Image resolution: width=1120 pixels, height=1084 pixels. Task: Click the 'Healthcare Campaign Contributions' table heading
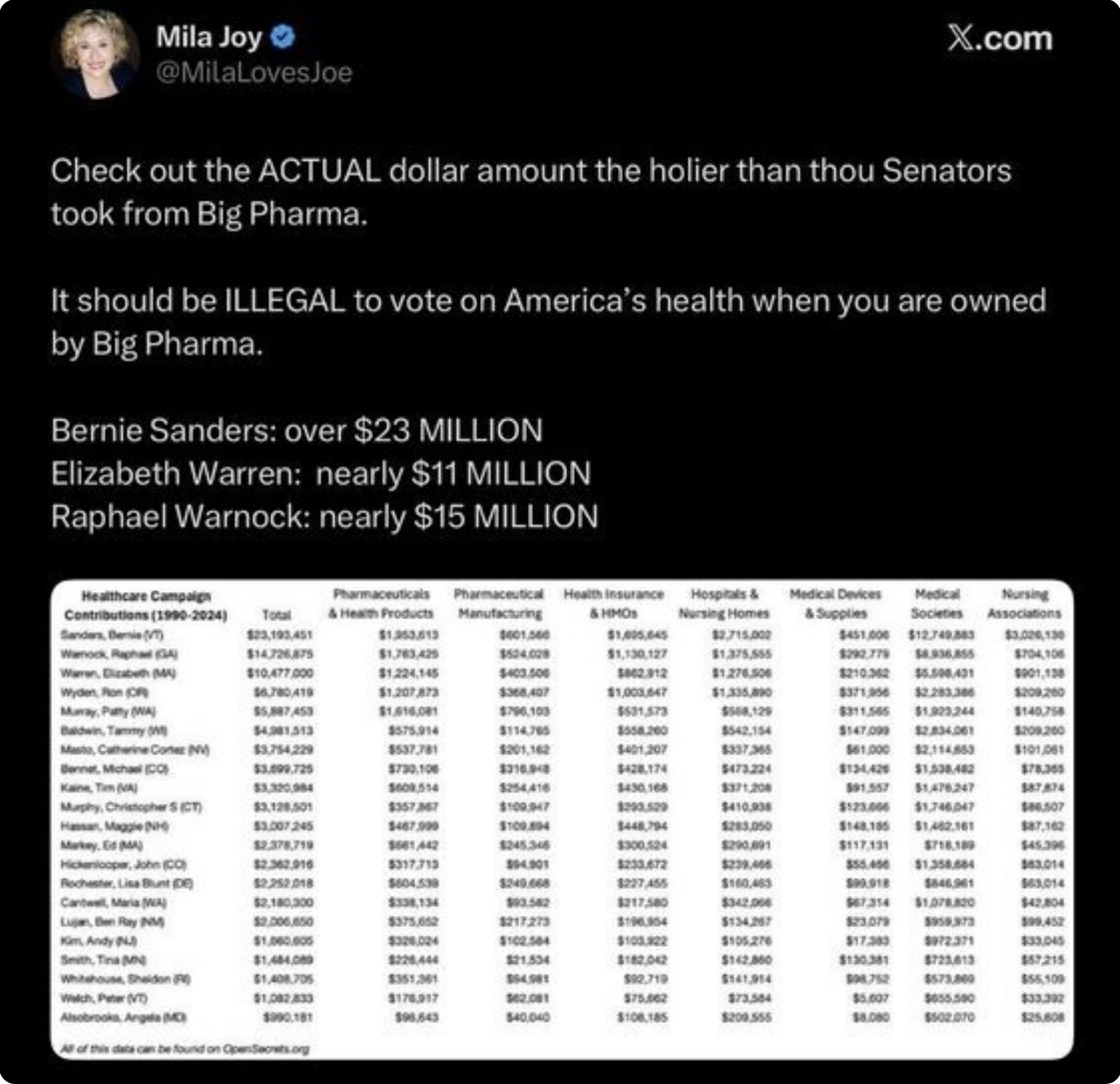point(146,605)
